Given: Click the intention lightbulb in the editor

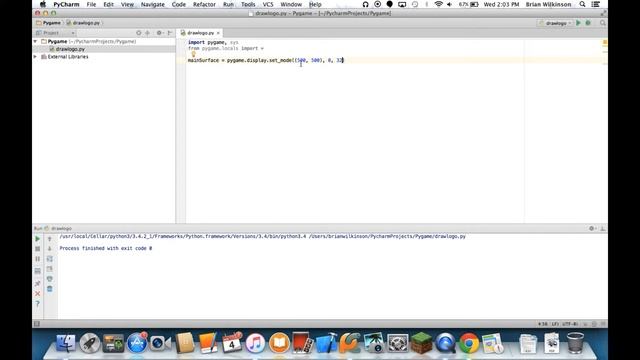Looking at the screenshot, I should 193,54.
